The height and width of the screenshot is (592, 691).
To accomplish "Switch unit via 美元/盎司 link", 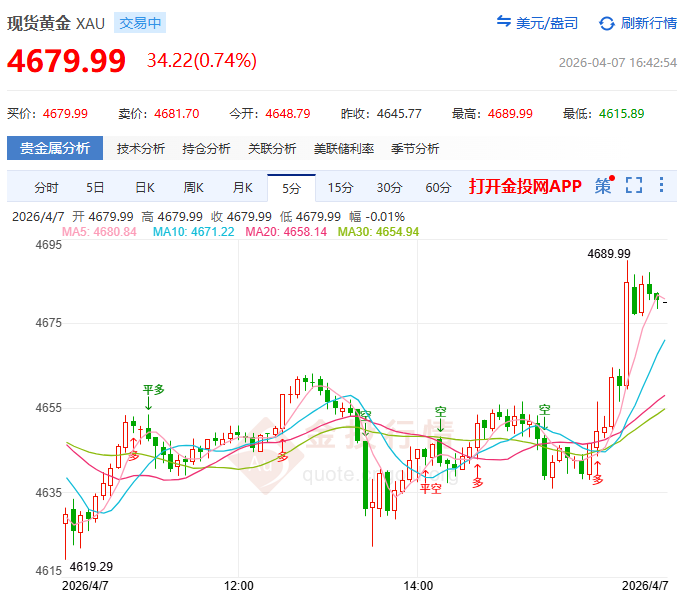I will [x=546, y=23].
